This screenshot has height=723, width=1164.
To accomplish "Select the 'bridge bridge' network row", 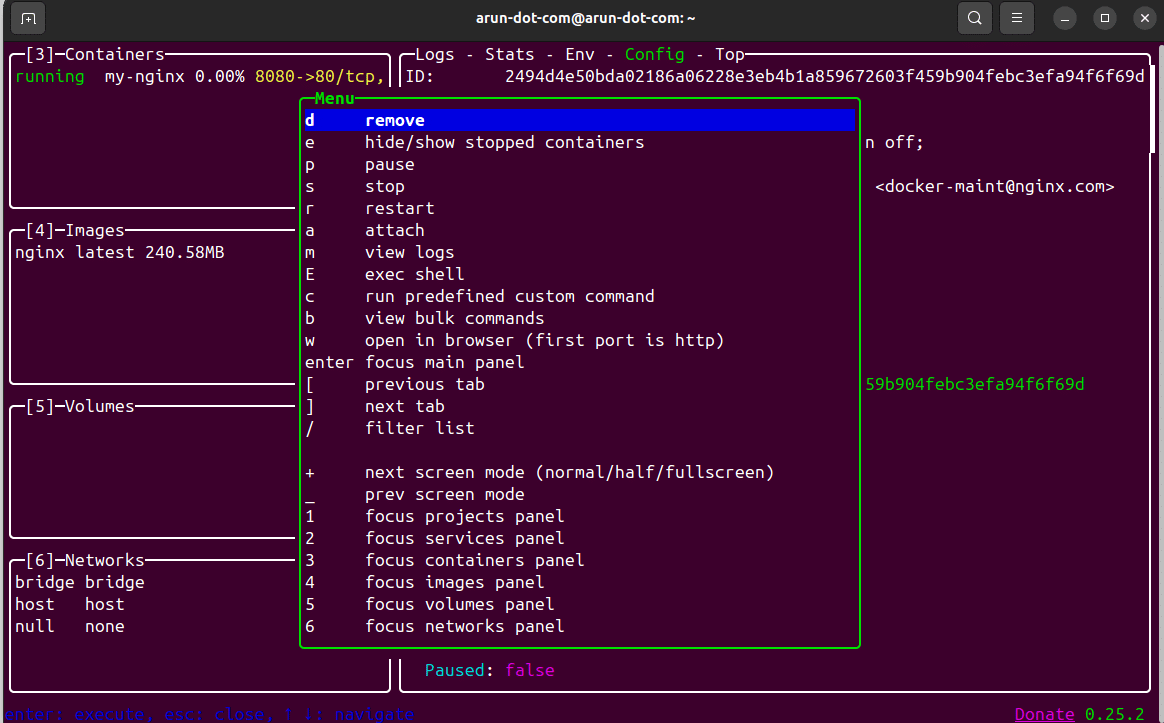I will pyautogui.click(x=79, y=582).
